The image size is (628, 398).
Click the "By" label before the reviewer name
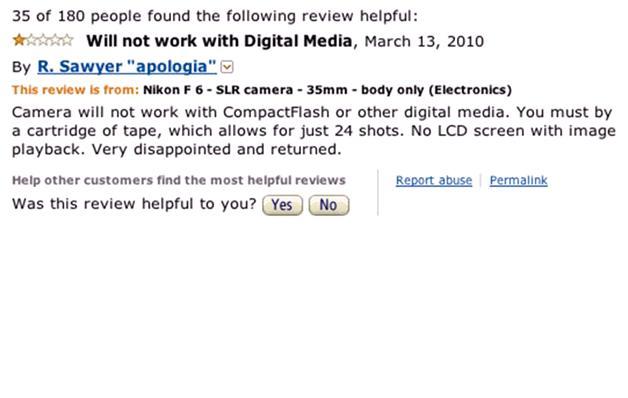coord(21,67)
